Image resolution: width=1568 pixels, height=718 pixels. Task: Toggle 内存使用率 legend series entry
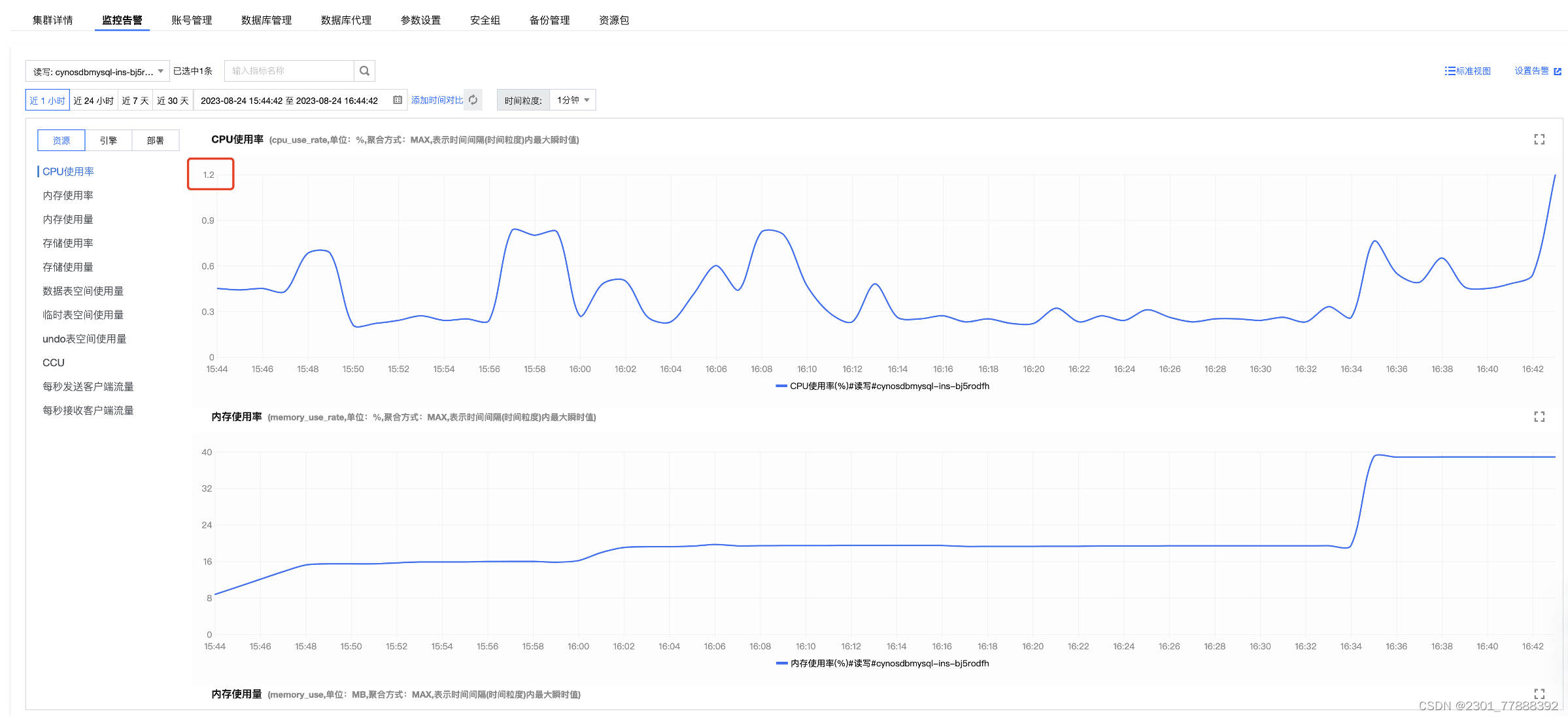pos(882,663)
